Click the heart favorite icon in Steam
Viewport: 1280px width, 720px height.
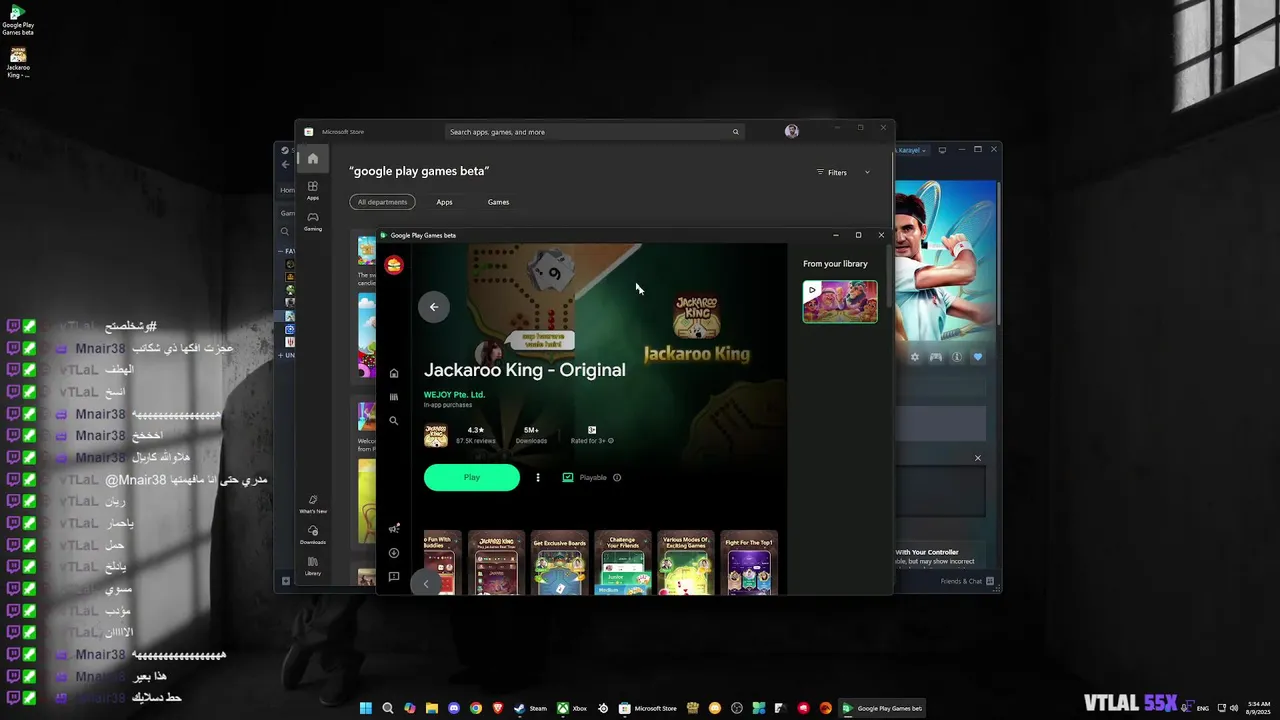click(x=978, y=357)
